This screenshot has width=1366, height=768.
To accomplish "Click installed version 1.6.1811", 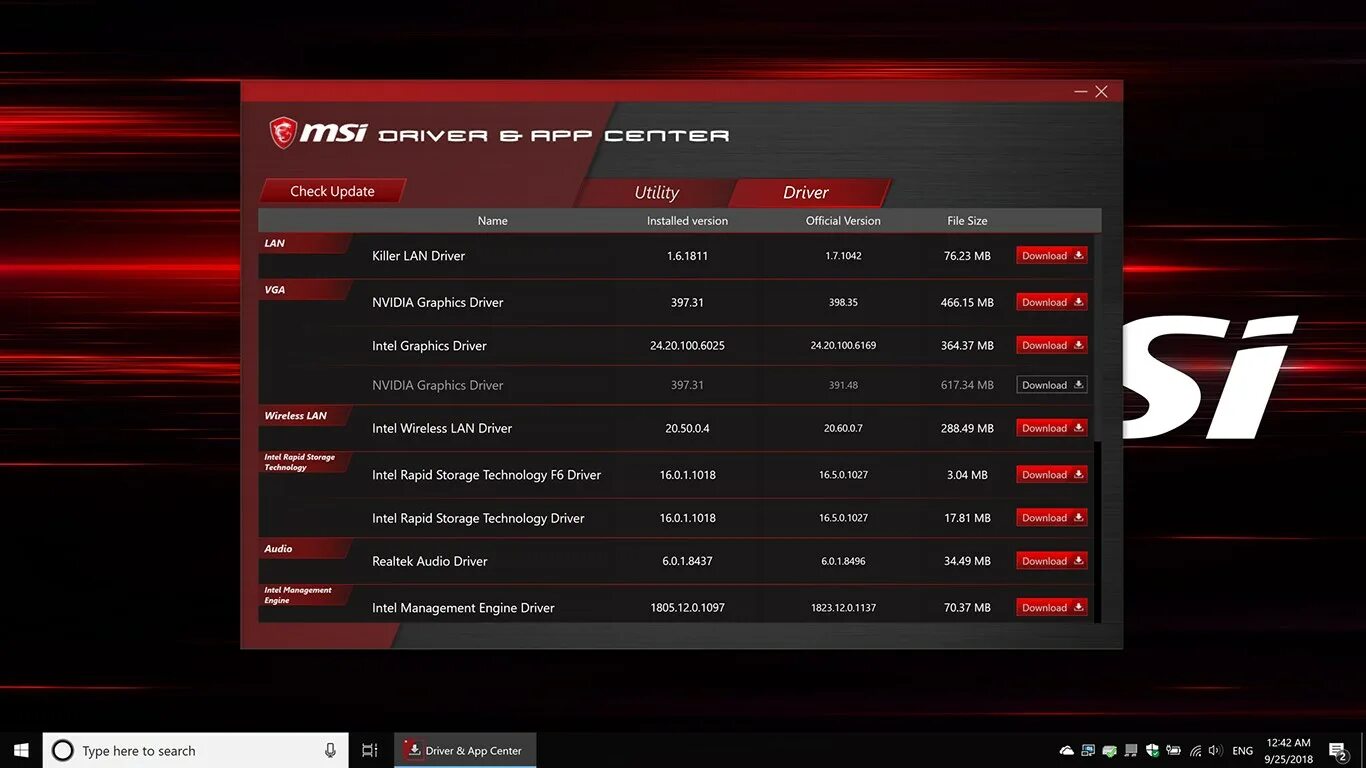I will tap(687, 256).
